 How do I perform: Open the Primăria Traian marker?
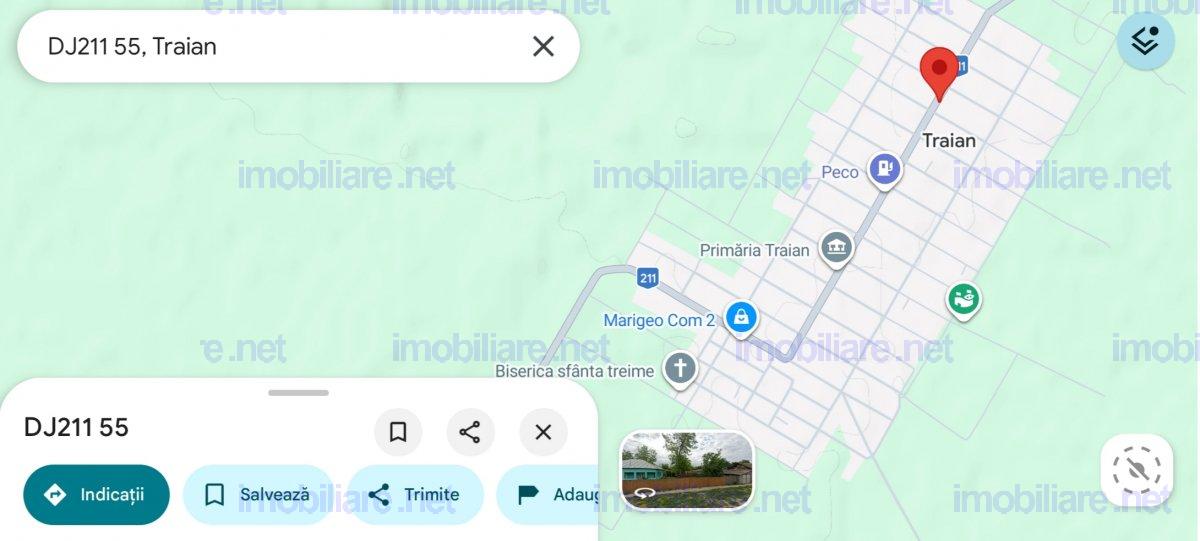(836, 248)
